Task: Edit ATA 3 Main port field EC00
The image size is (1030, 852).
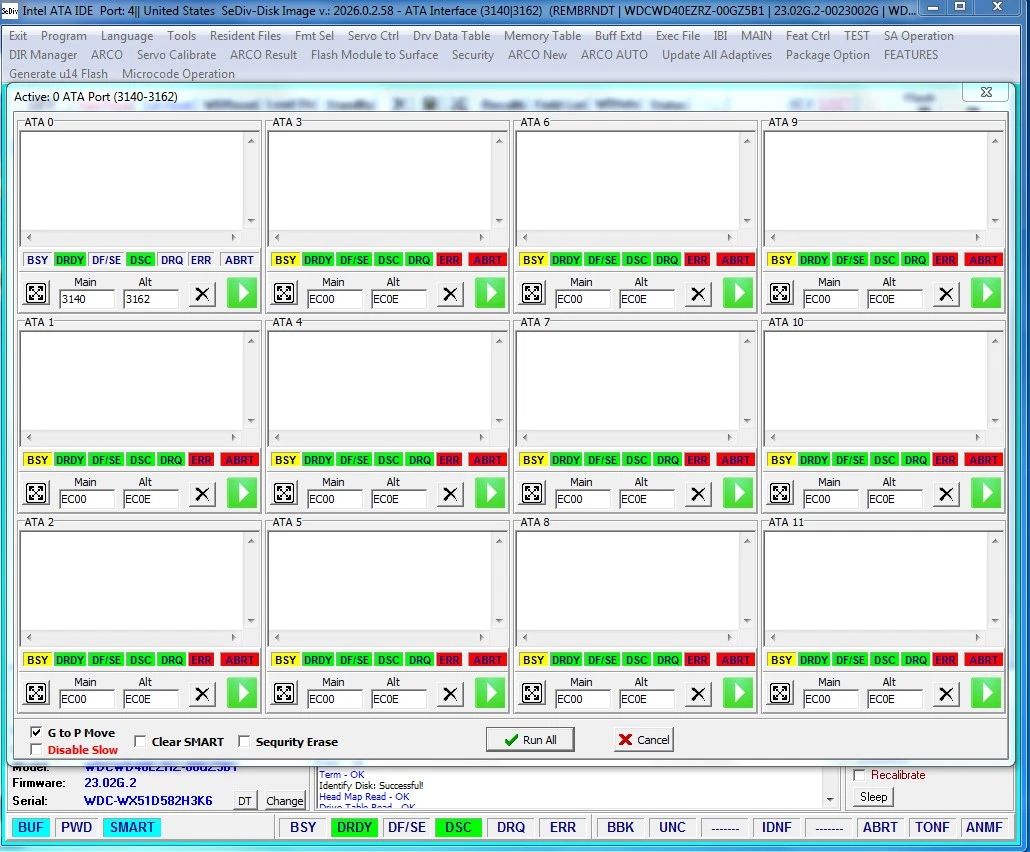Action: pyautogui.click(x=334, y=299)
